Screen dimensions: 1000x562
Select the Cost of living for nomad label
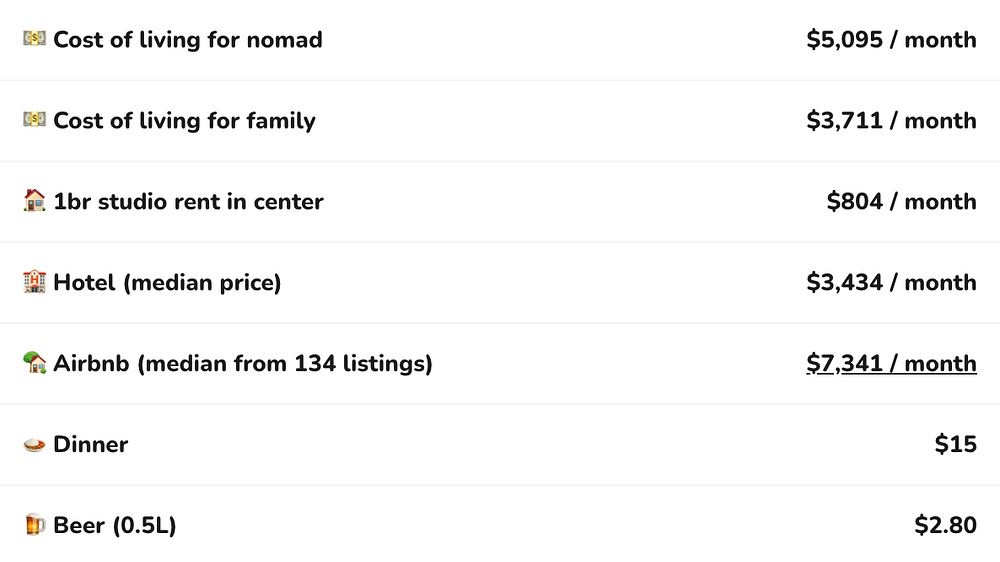[x=188, y=40]
